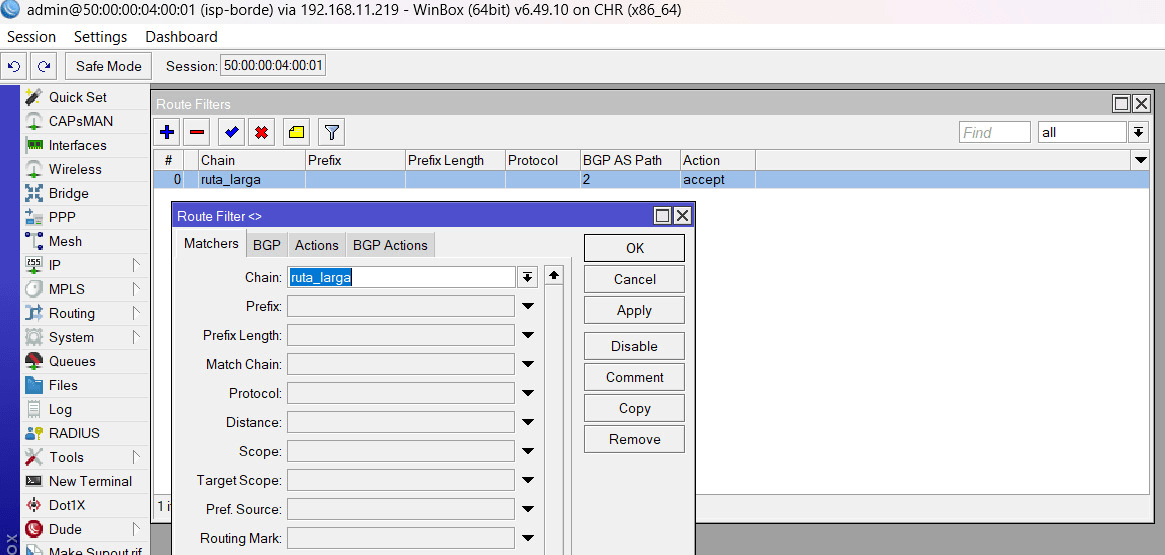Open New Terminal from the sidebar
Image resolution: width=1165 pixels, height=555 pixels.
tap(90, 481)
